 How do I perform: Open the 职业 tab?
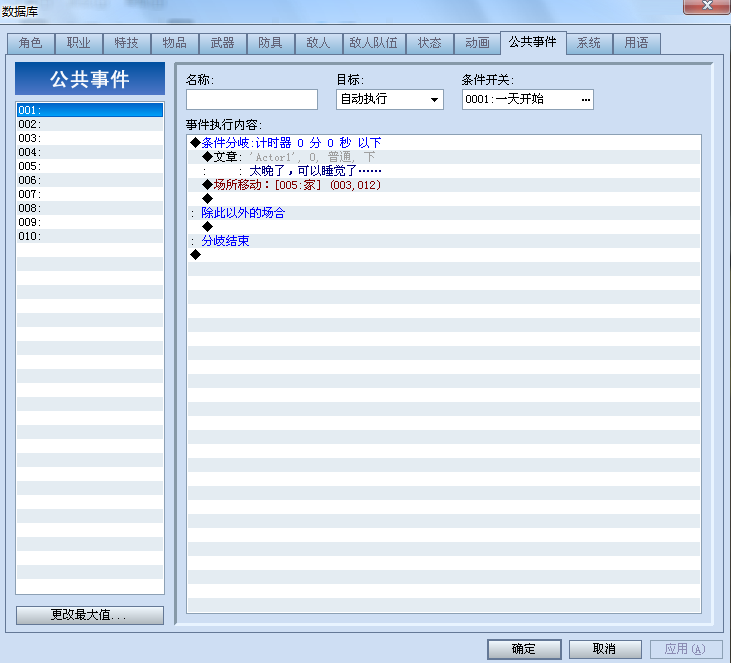tap(79, 43)
